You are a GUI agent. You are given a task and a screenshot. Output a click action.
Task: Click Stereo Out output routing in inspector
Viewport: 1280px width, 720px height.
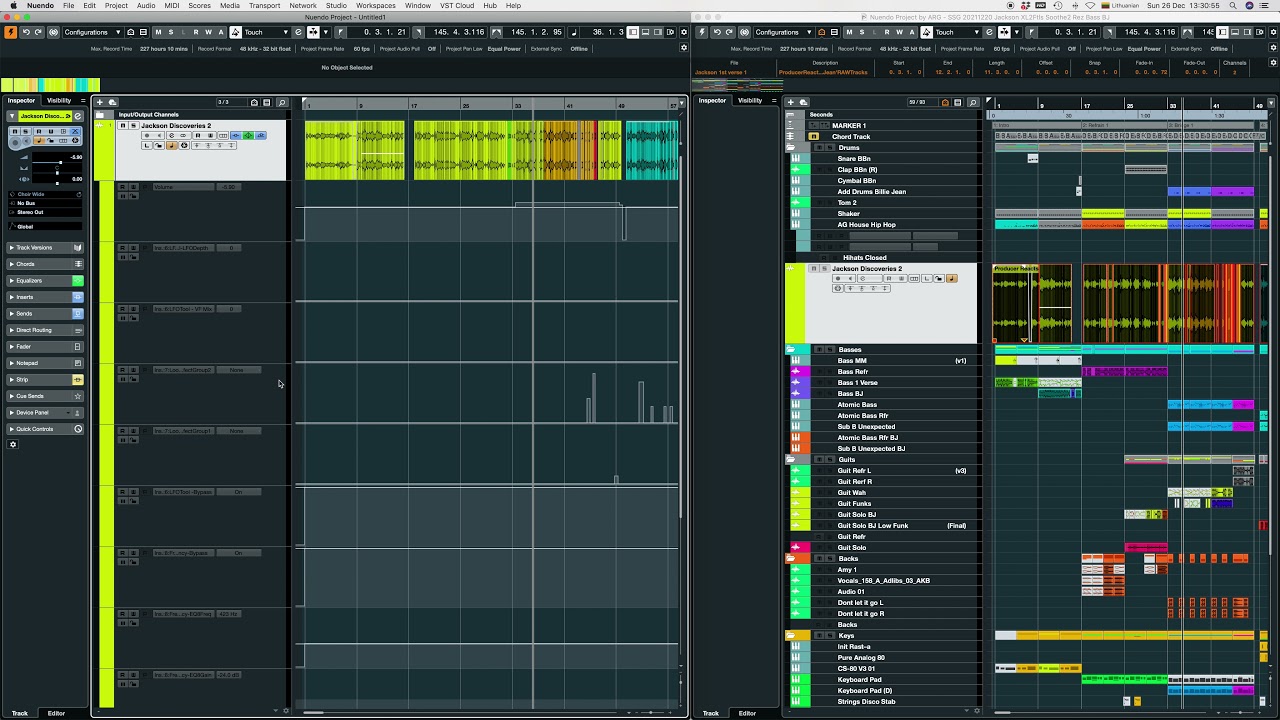click(46, 212)
